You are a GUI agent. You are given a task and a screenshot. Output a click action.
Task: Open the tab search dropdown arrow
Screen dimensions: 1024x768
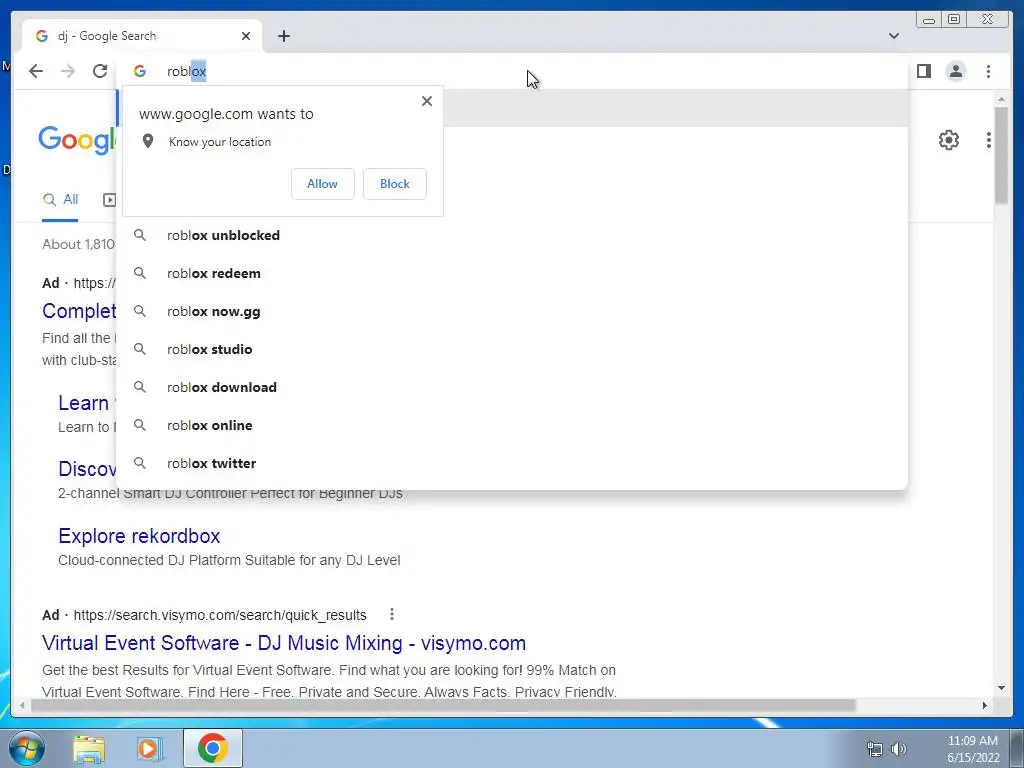[x=893, y=36]
